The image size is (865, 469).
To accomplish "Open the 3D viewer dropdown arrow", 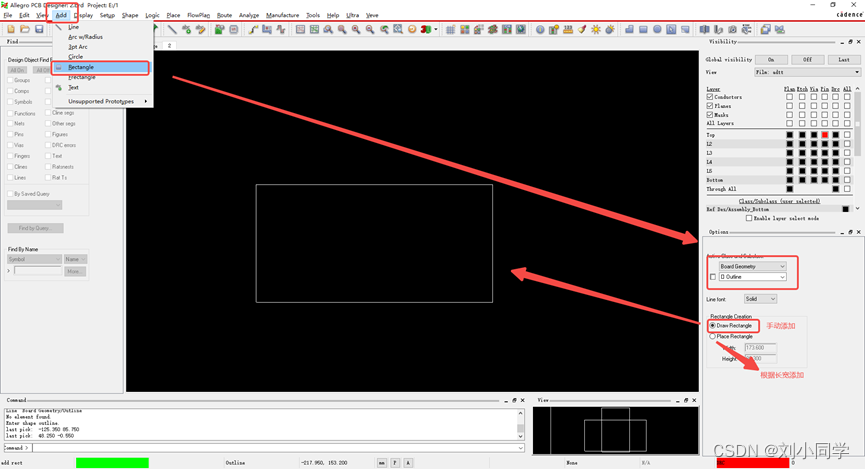I will click(x=436, y=29).
